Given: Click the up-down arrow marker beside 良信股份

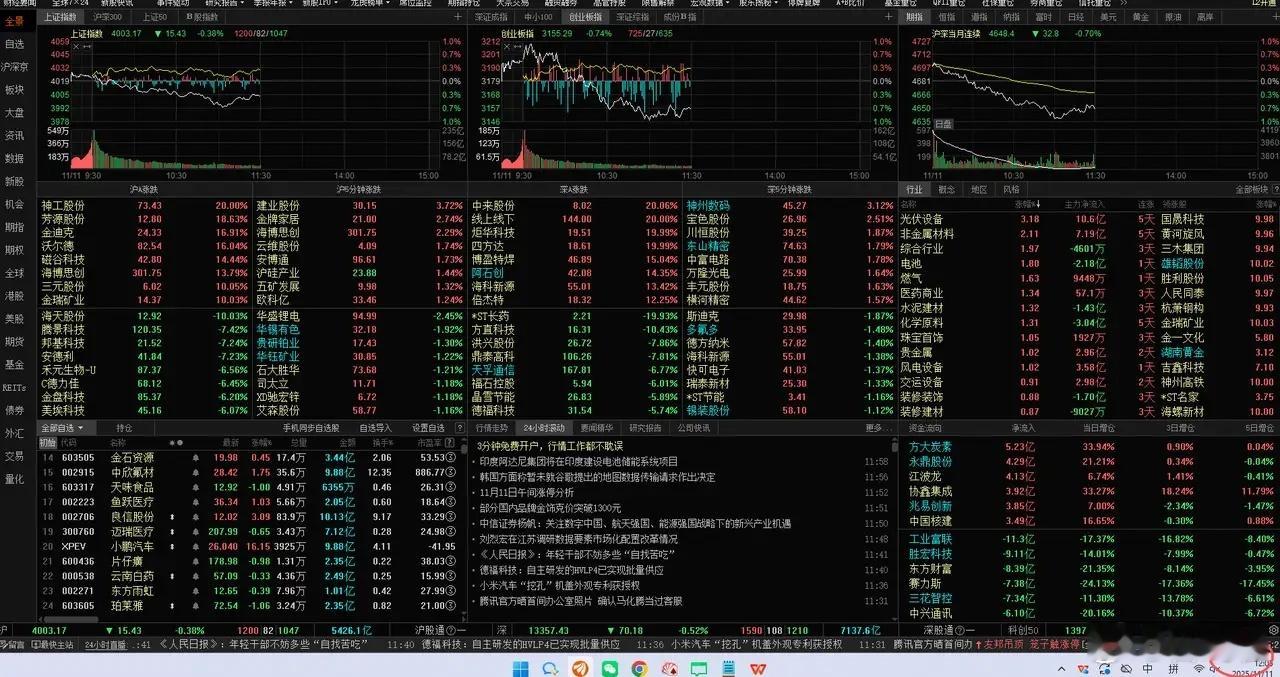Looking at the screenshot, I should click(174, 517).
